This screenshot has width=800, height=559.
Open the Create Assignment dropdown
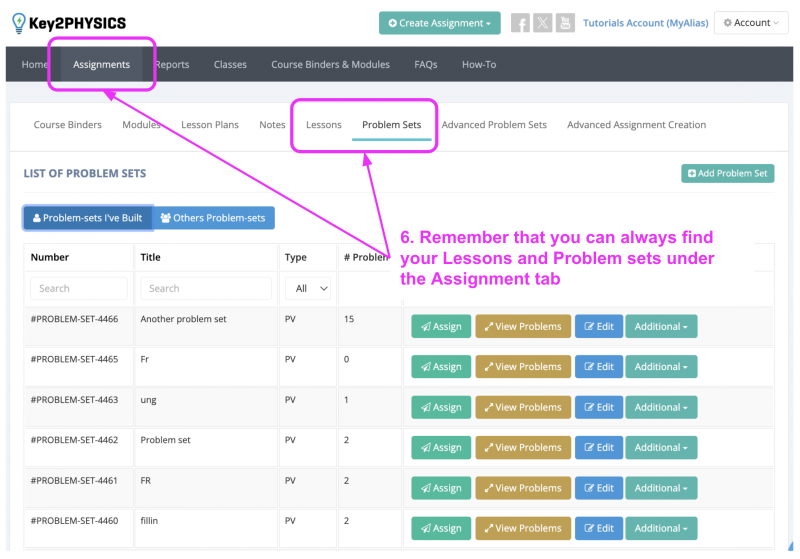[439, 23]
